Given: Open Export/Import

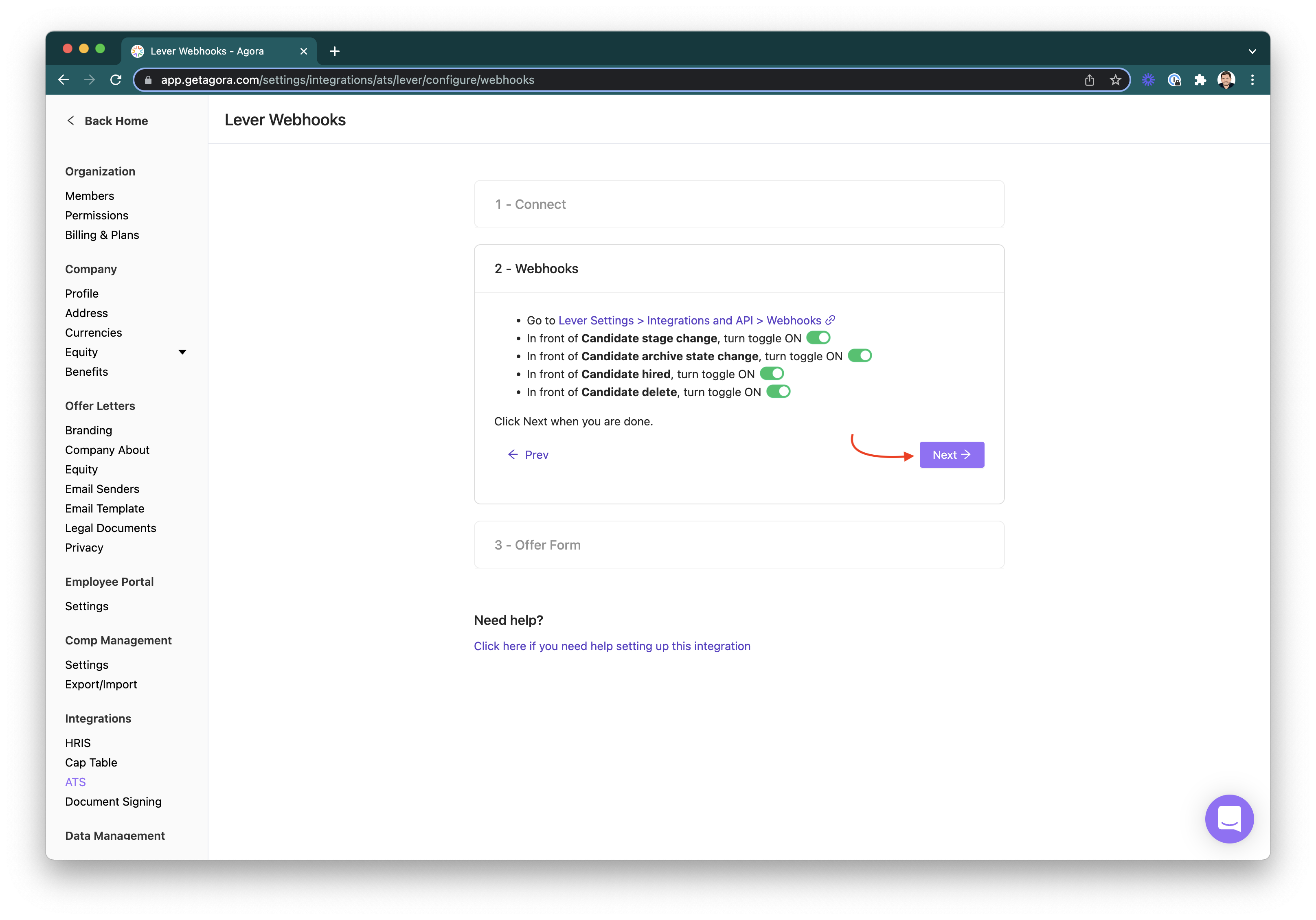Looking at the screenshot, I should coord(101,684).
